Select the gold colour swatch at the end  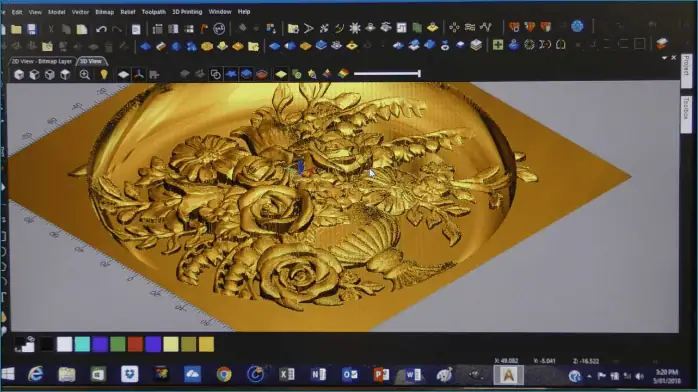click(206, 344)
